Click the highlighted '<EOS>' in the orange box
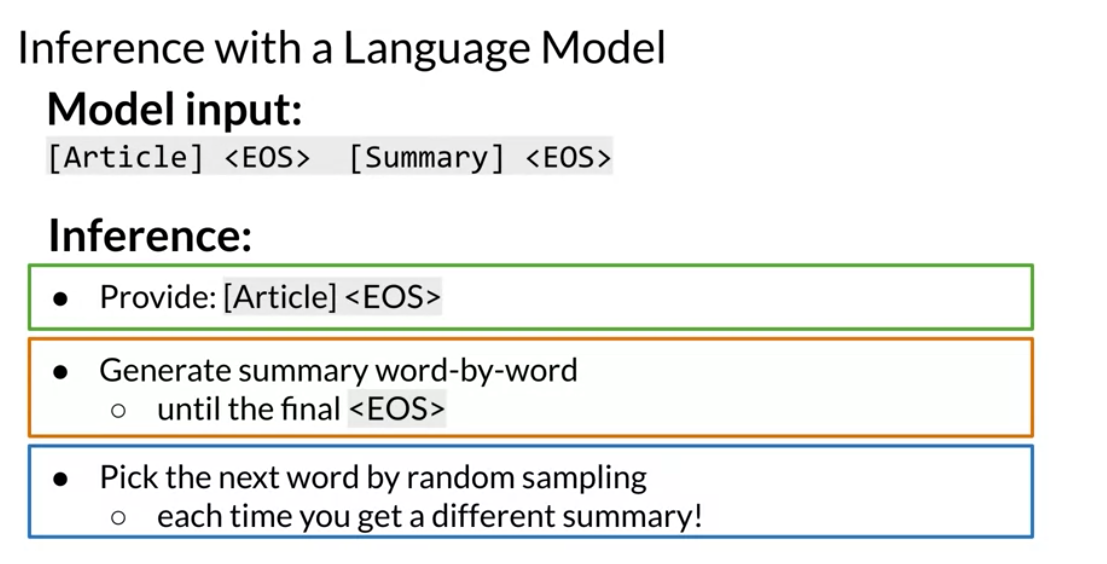The image size is (1107, 564). 397,408
